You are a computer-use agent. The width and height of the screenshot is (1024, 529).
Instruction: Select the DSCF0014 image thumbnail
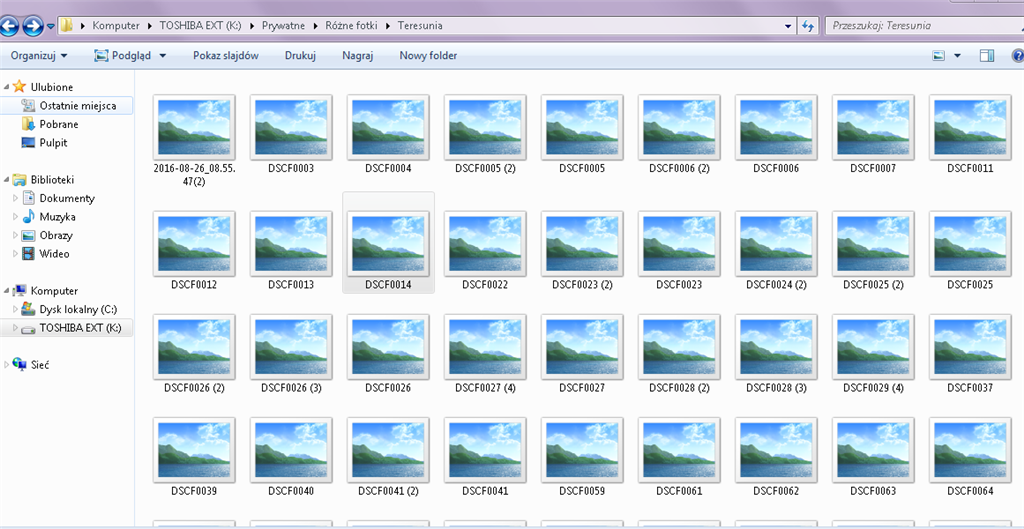[x=388, y=244]
